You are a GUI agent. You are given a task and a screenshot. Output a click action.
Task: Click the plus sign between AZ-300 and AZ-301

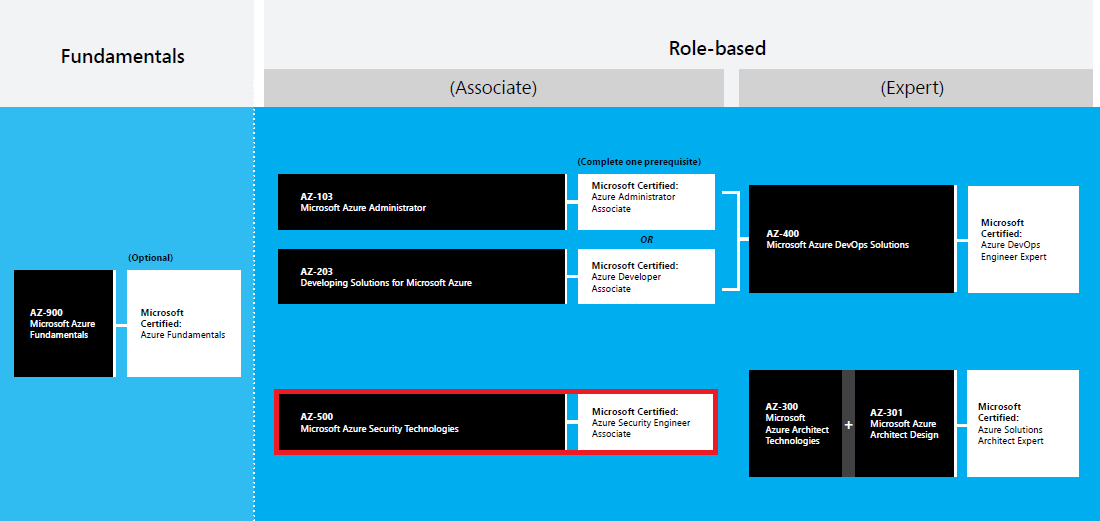849,424
